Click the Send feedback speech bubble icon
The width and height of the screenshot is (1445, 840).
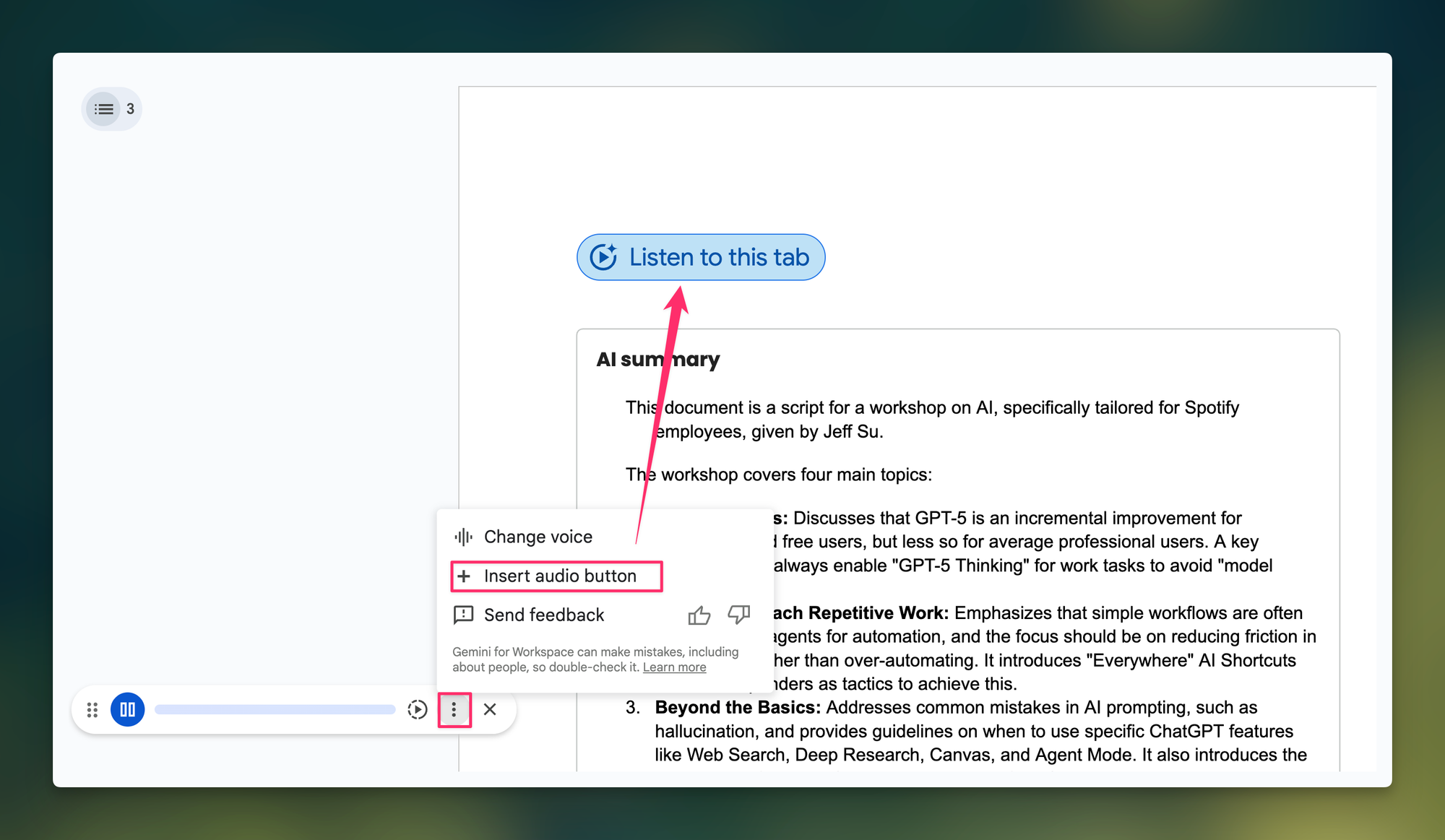click(463, 615)
